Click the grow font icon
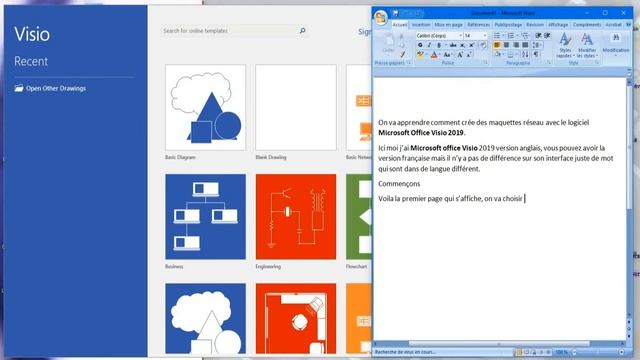The height and width of the screenshot is (360, 640). click(x=460, y=55)
